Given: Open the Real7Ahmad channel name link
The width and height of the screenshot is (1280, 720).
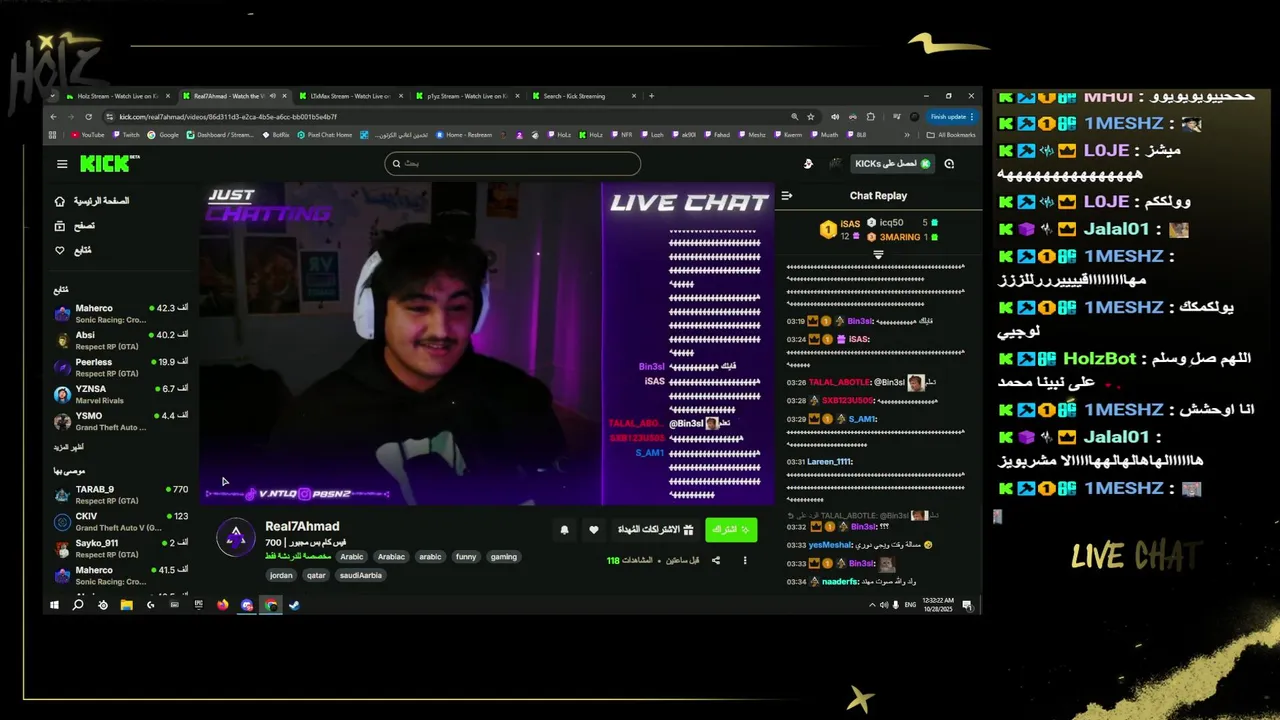Looking at the screenshot, I should pos(302,526).
